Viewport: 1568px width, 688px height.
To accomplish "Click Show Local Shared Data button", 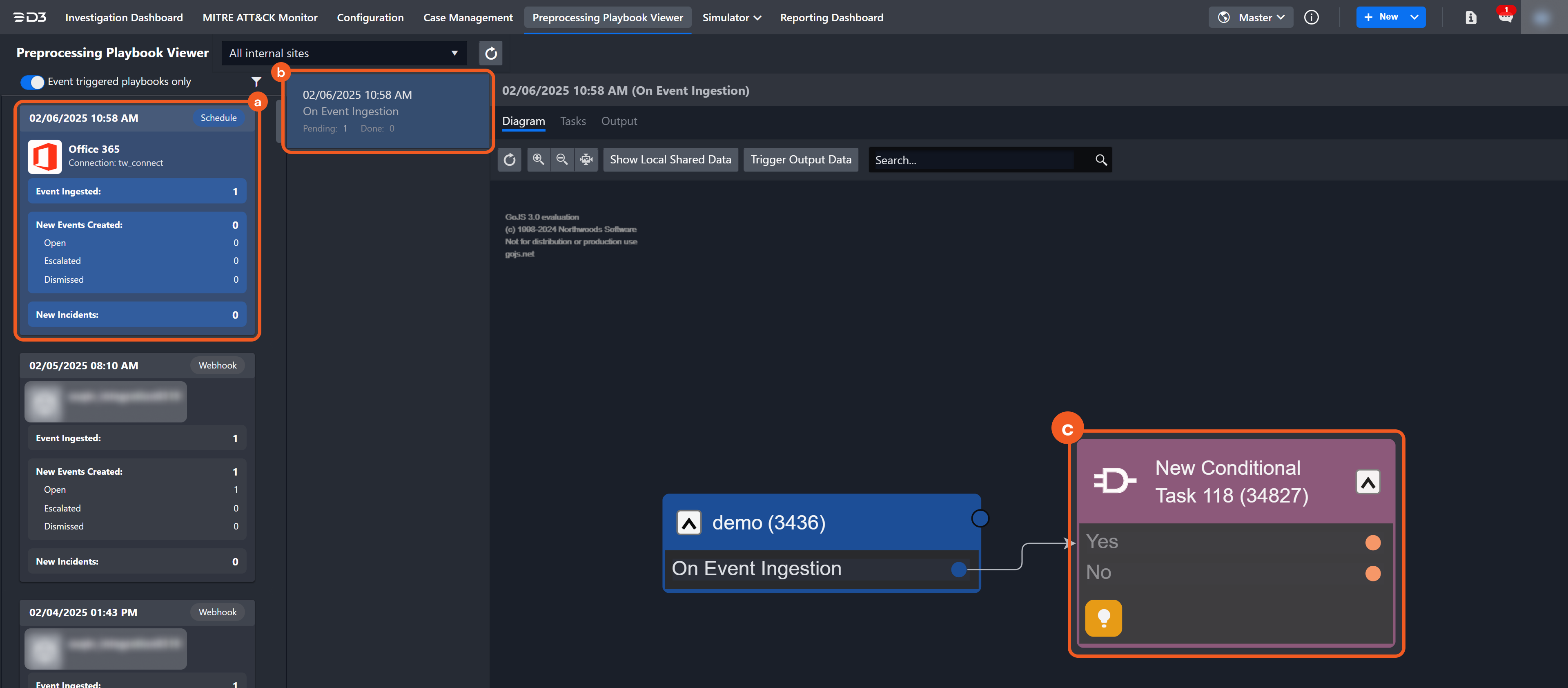I will pos(670,159).
